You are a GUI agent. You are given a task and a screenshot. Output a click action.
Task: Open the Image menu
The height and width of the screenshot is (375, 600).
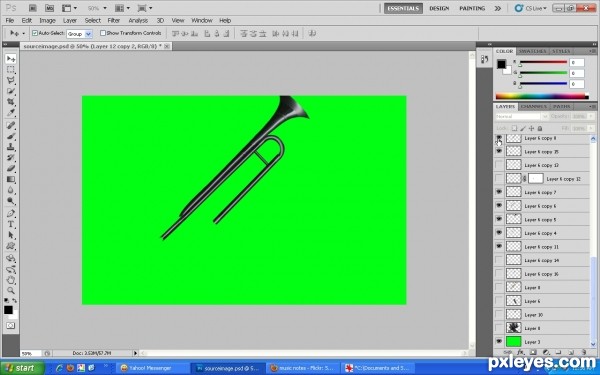47,20
